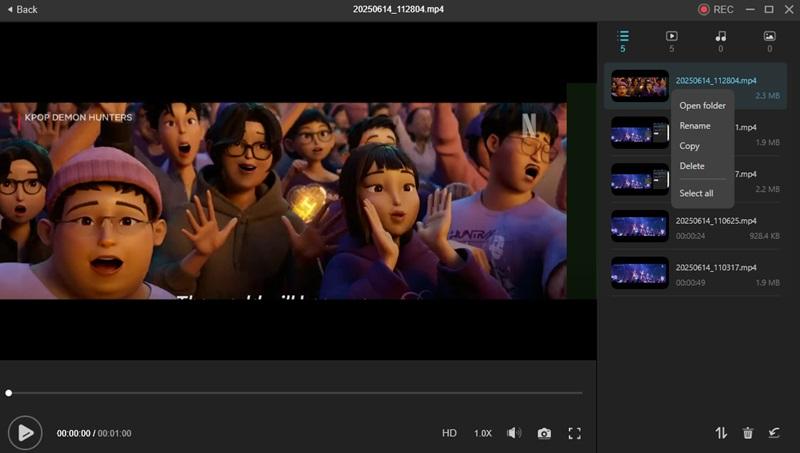The width and height of the screenshot is (800, 453).
Task: Change the HD quality setting
Action: [449, 433]
